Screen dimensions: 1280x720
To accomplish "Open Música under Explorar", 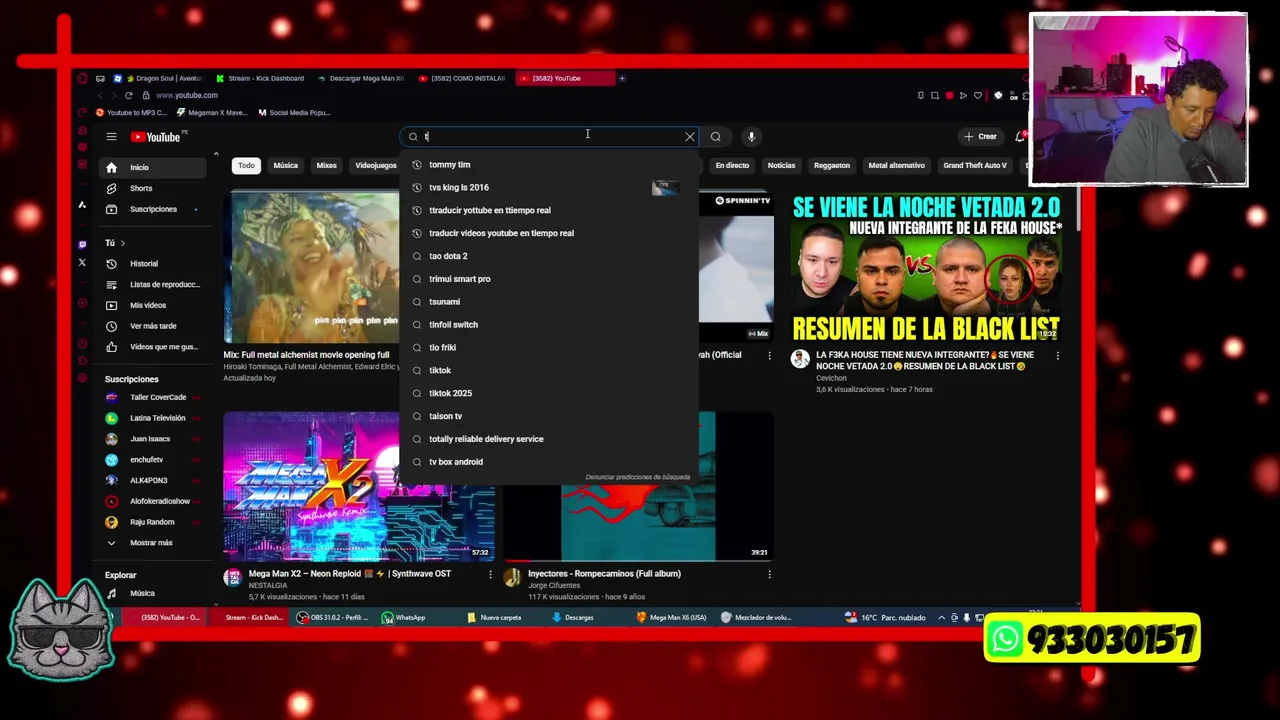I will (x=150, y=594).
